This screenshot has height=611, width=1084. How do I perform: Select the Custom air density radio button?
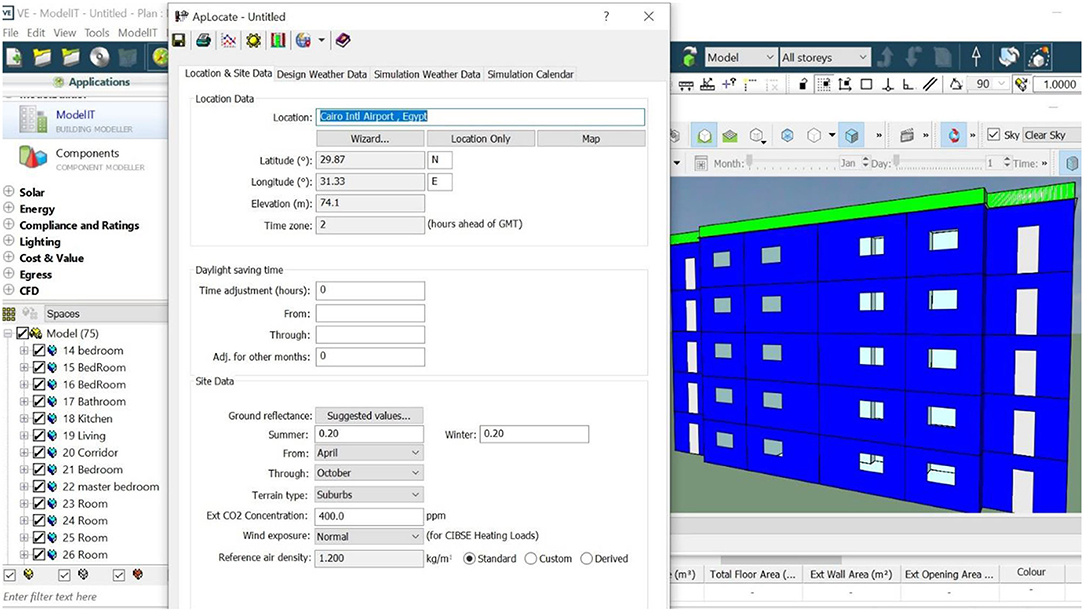click(530, 558)
